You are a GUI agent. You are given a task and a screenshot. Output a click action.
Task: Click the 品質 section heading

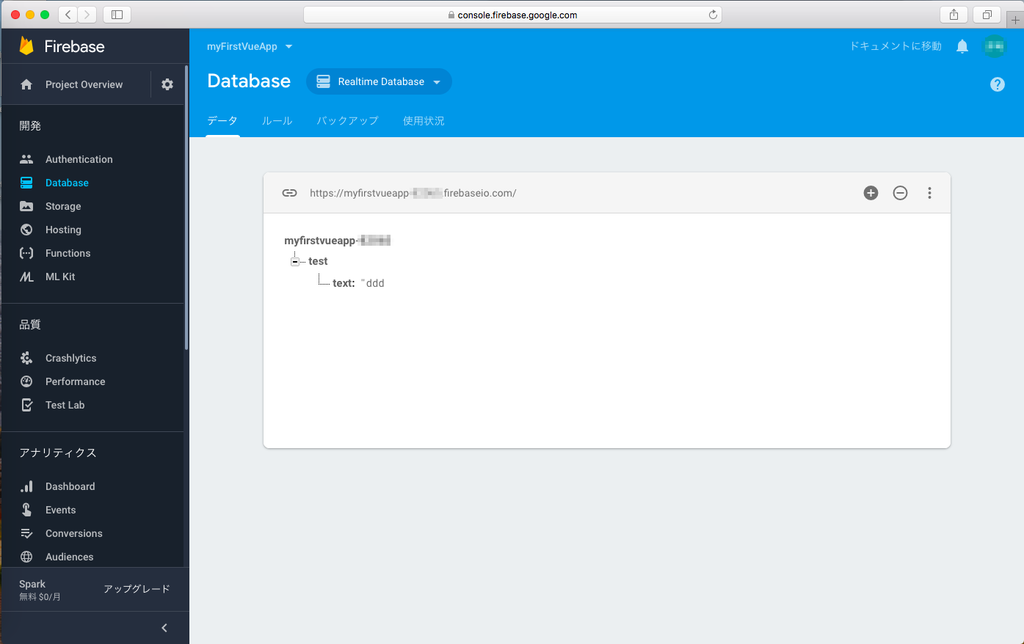pos(30,325)
